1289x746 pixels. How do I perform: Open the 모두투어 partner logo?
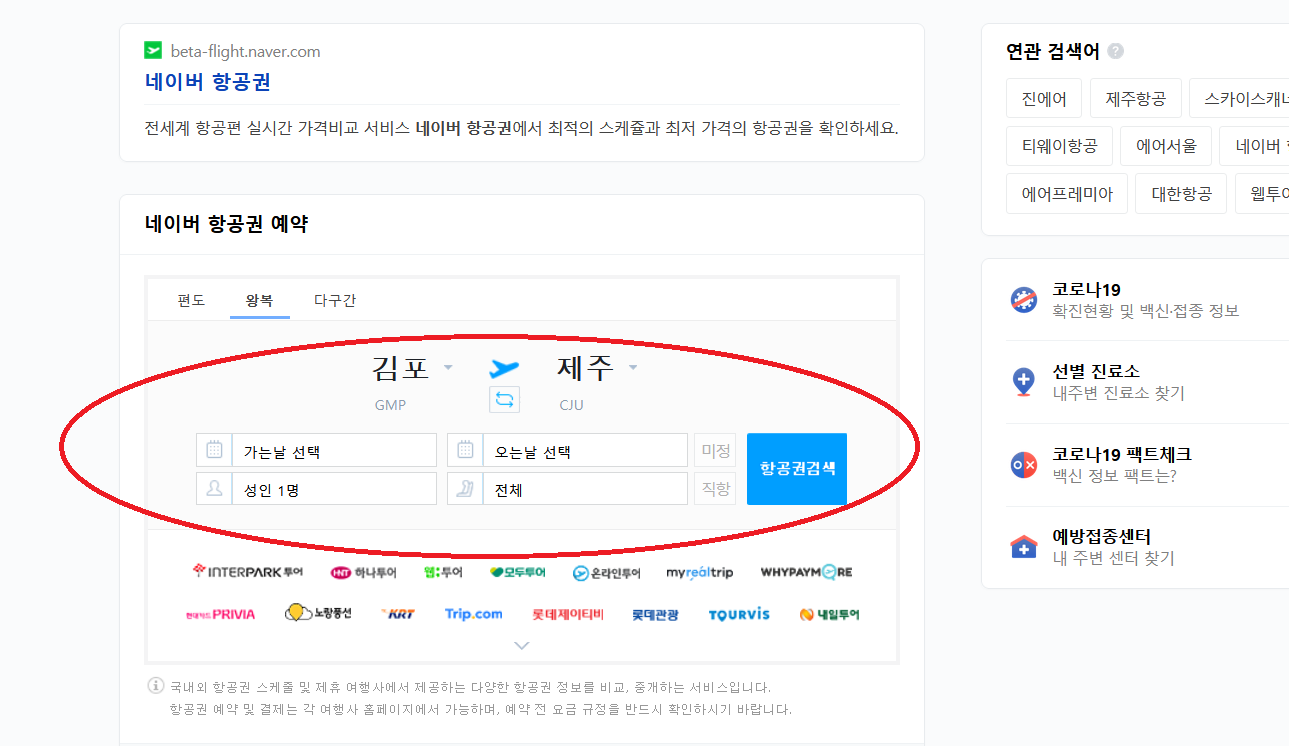(x=518, y=573)
